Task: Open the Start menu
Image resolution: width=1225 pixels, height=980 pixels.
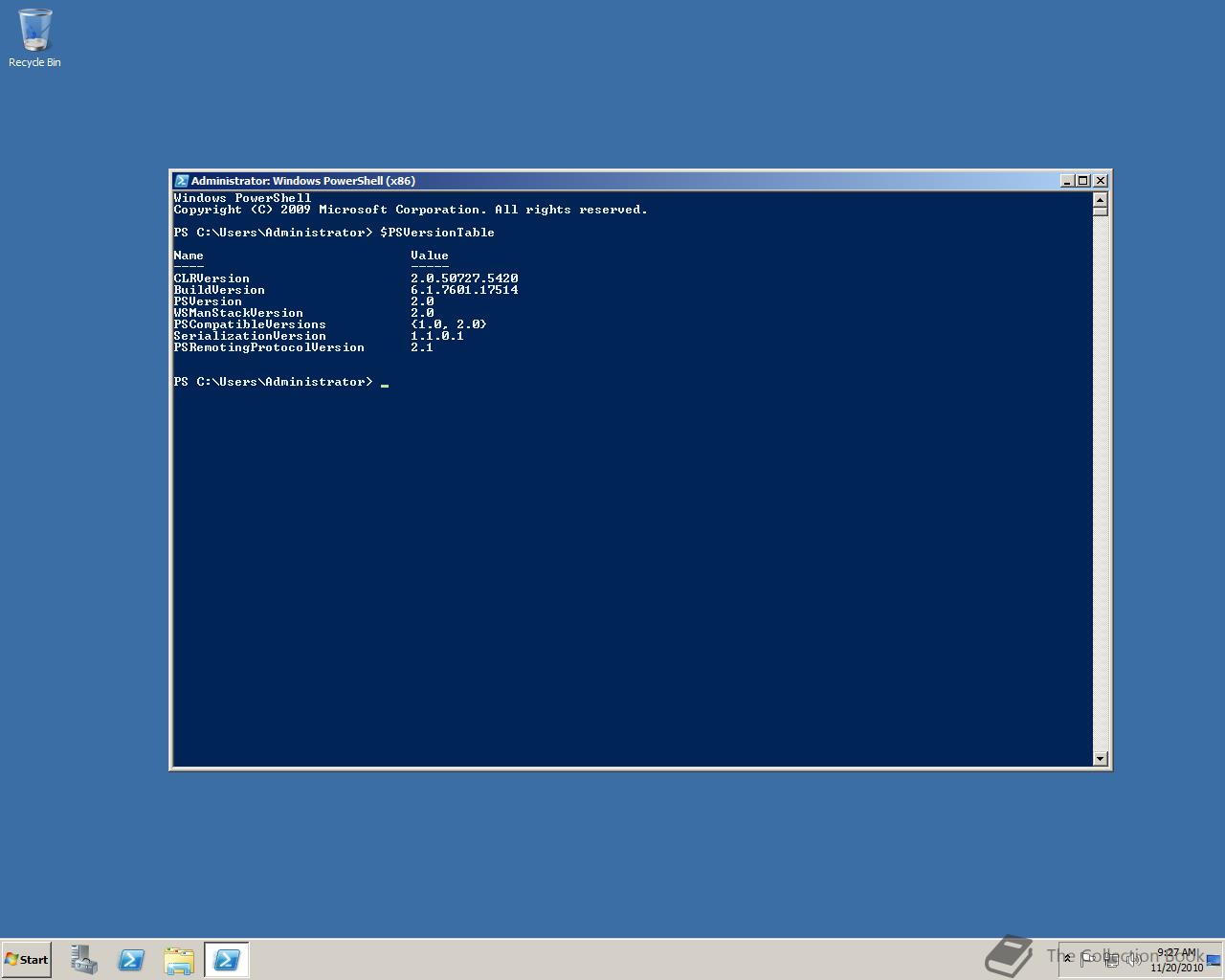Action: 26,959
